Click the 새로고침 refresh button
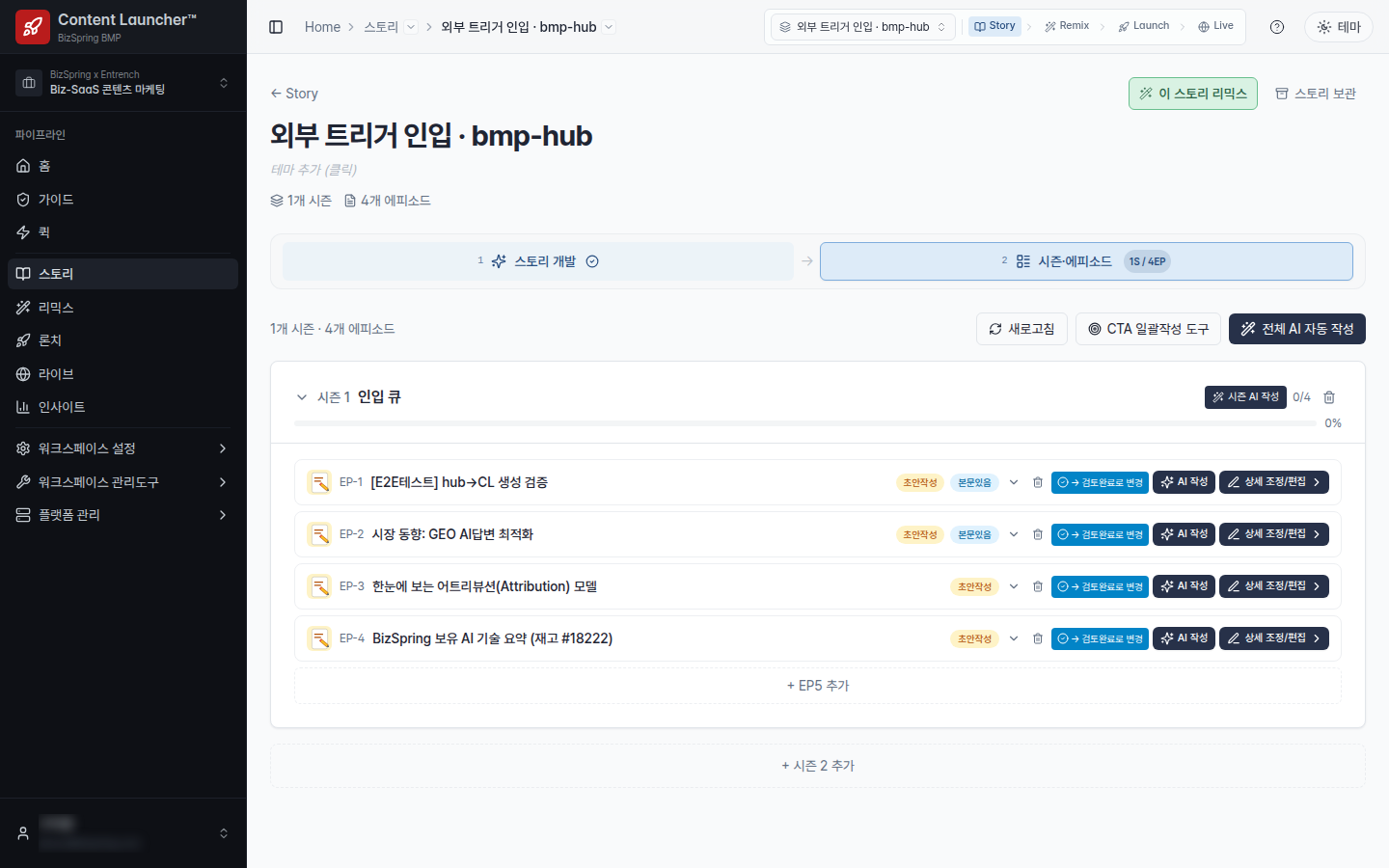 pos(1021,329)
